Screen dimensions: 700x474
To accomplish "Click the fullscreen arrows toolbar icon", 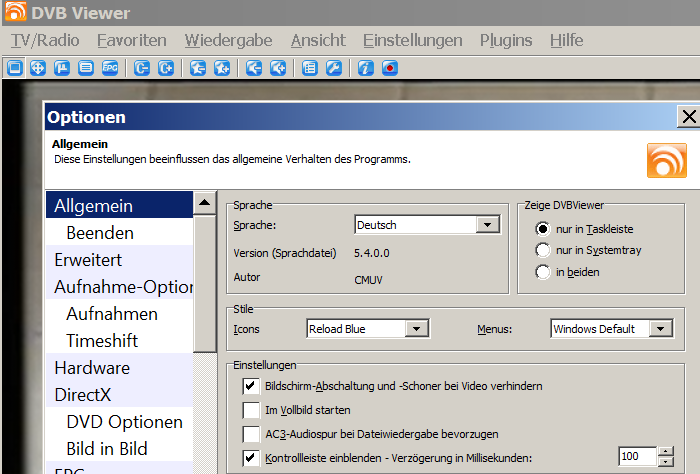I will pos(38,68).
